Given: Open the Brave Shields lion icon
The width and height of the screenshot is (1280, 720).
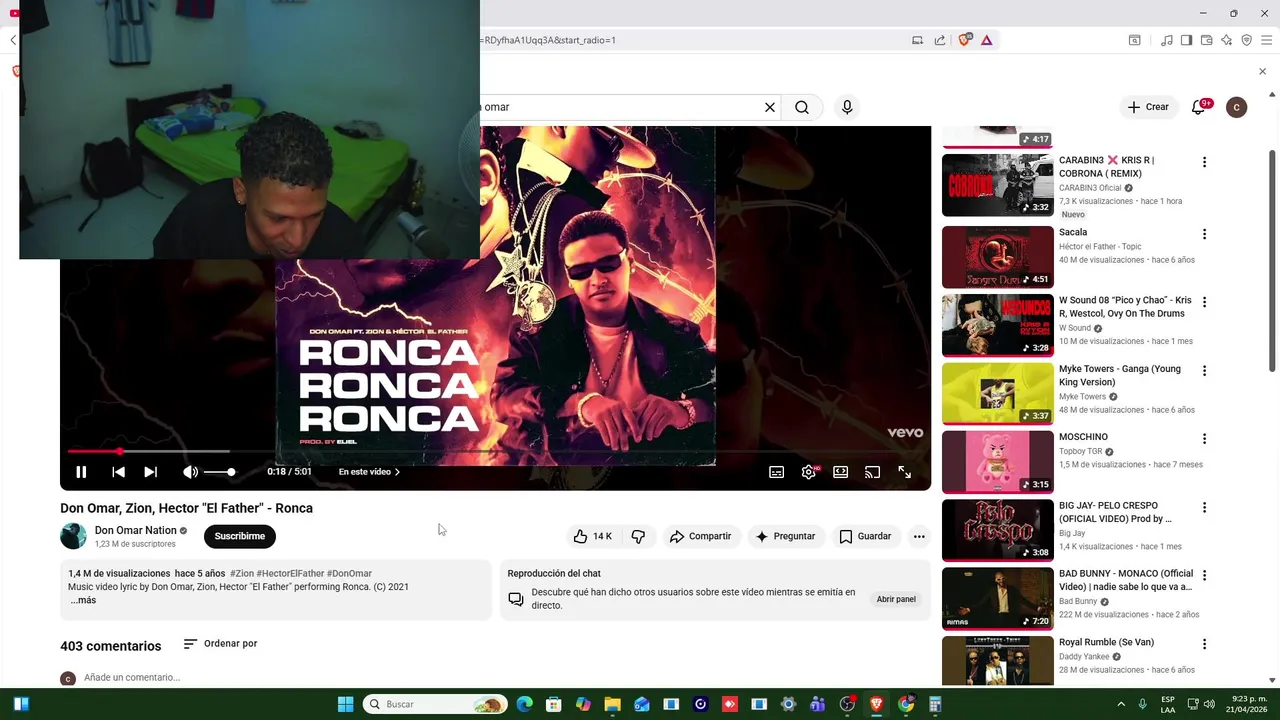Looking at the screenshot, I should point(965,40).
